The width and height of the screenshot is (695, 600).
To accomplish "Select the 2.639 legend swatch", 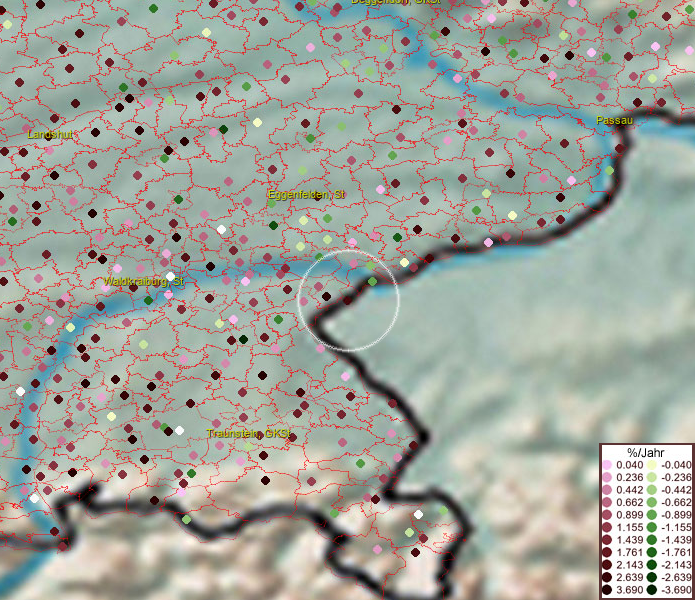I will (x=607, y=577).
